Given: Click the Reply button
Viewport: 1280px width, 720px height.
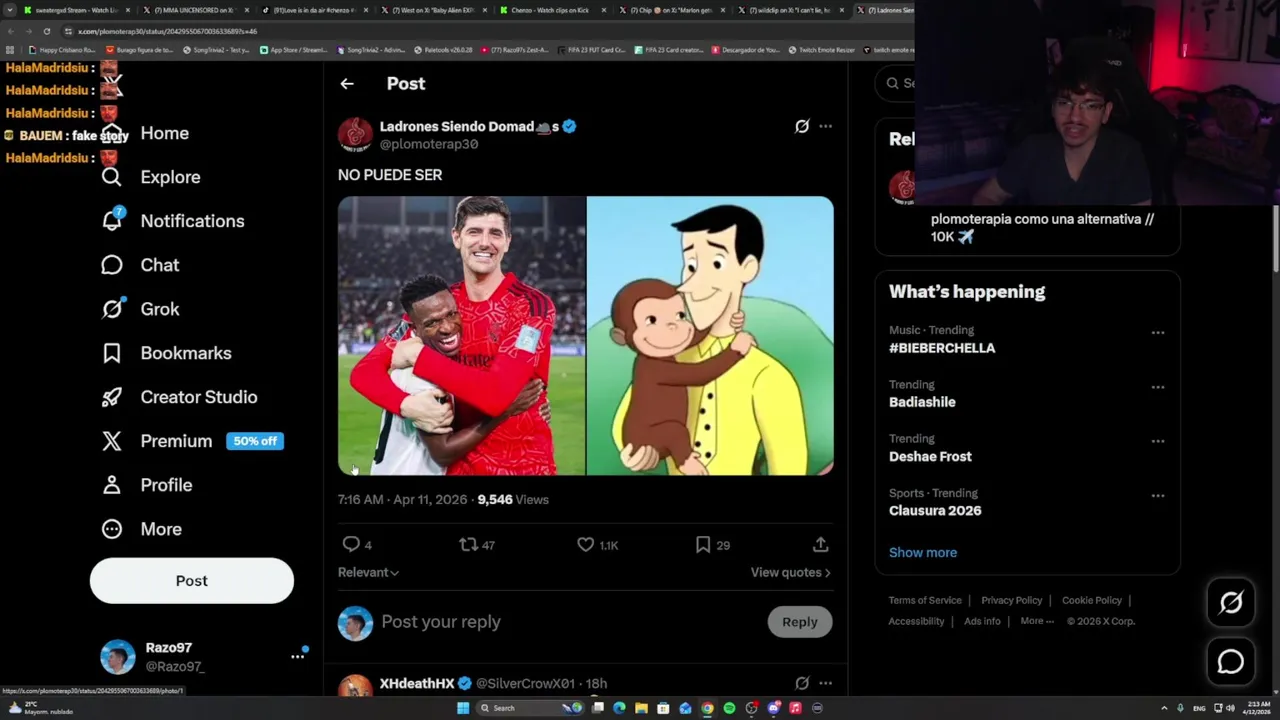Looking at the screenshot, I should 799,622.
